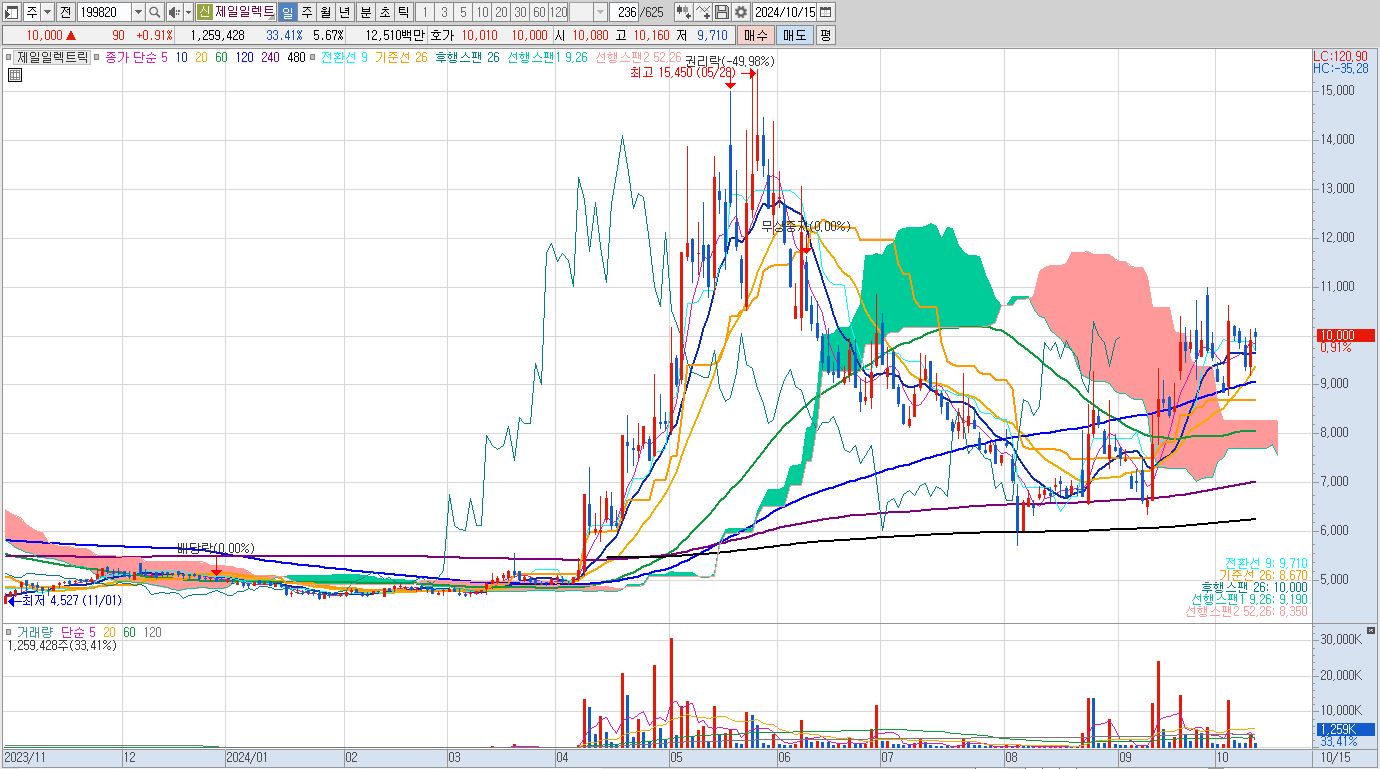Switch chart to 분 (minute) period

coord(365,12)
